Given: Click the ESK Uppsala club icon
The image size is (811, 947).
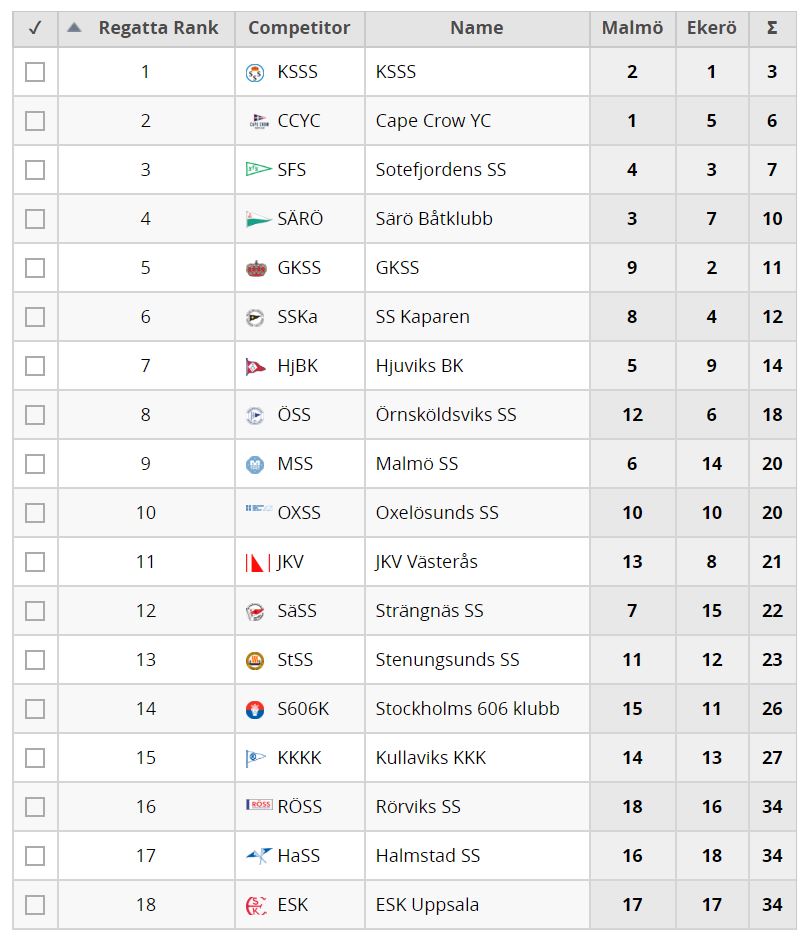Looking at the screenshot, I should click(256, 905).
